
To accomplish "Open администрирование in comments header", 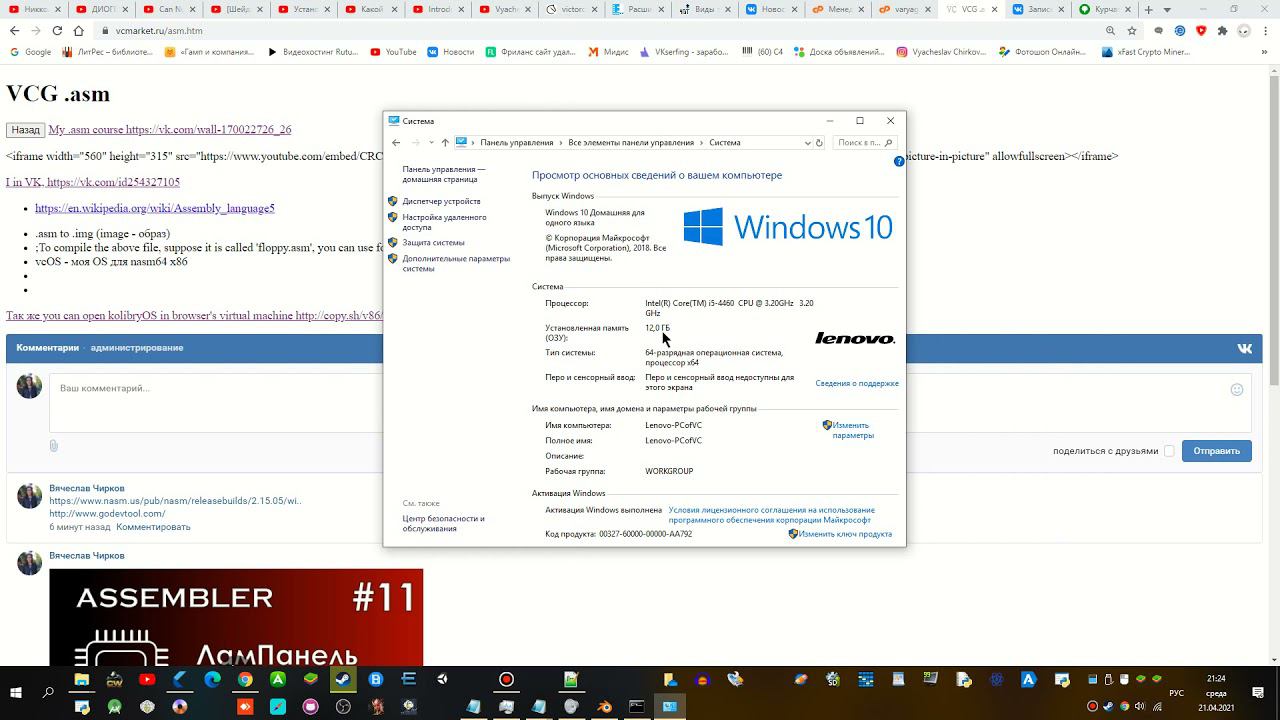I will click(137, 348).
